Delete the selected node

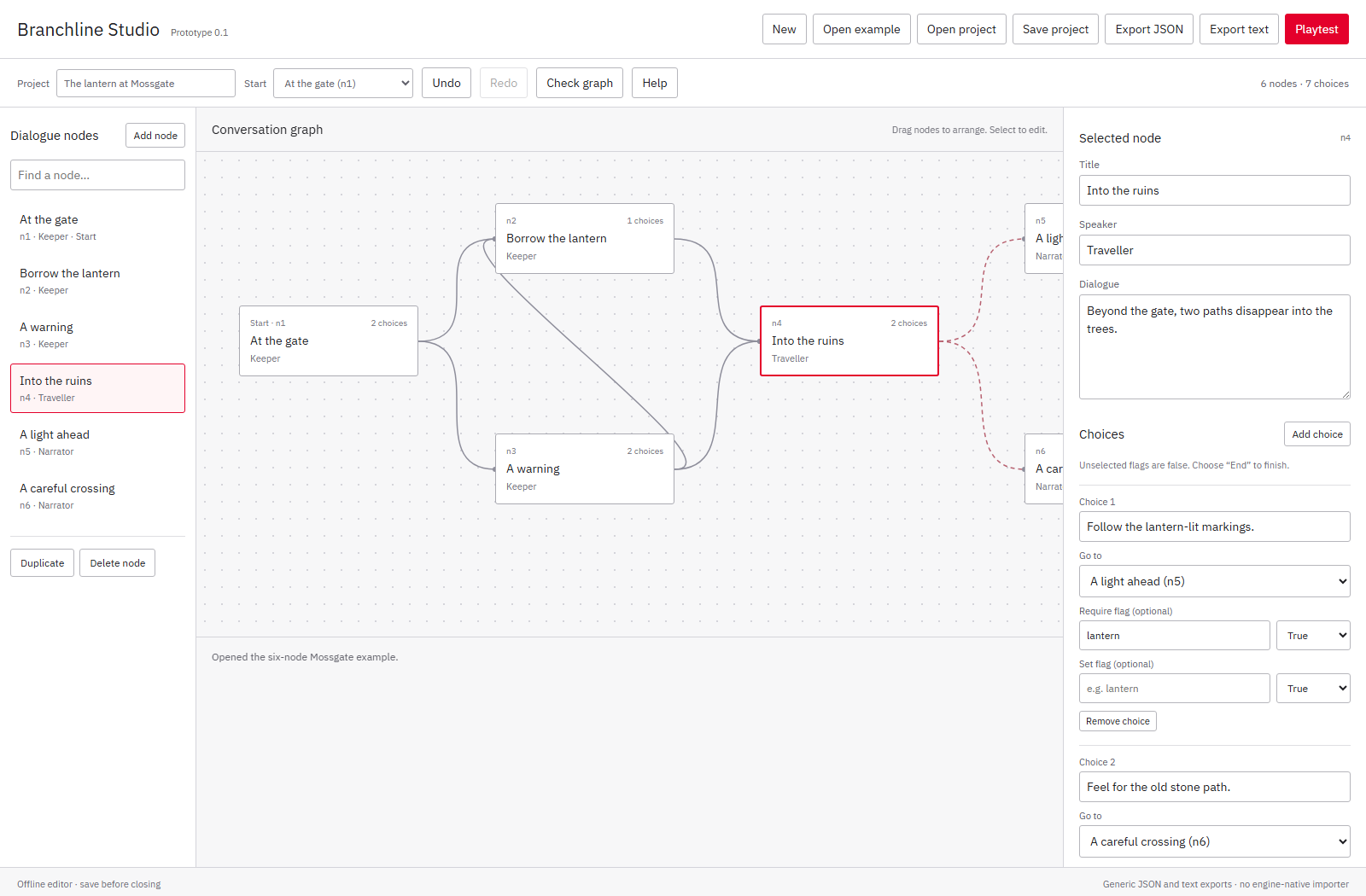(x=118, y=563)
